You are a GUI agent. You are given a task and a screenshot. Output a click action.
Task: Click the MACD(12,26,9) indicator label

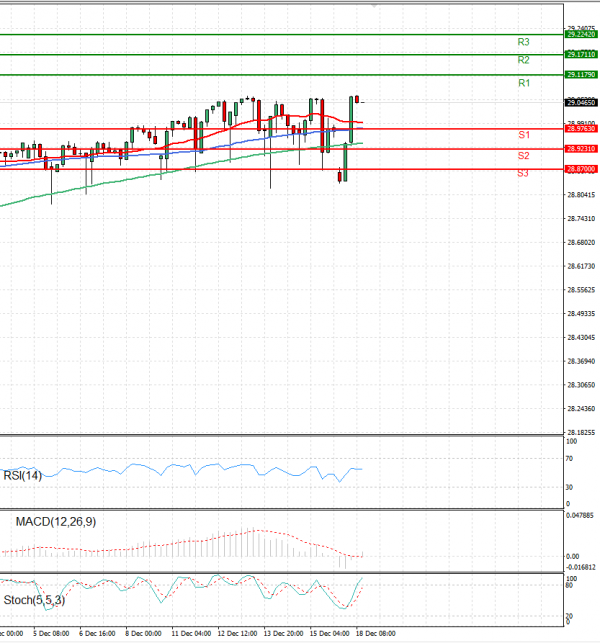pos(56,522)
